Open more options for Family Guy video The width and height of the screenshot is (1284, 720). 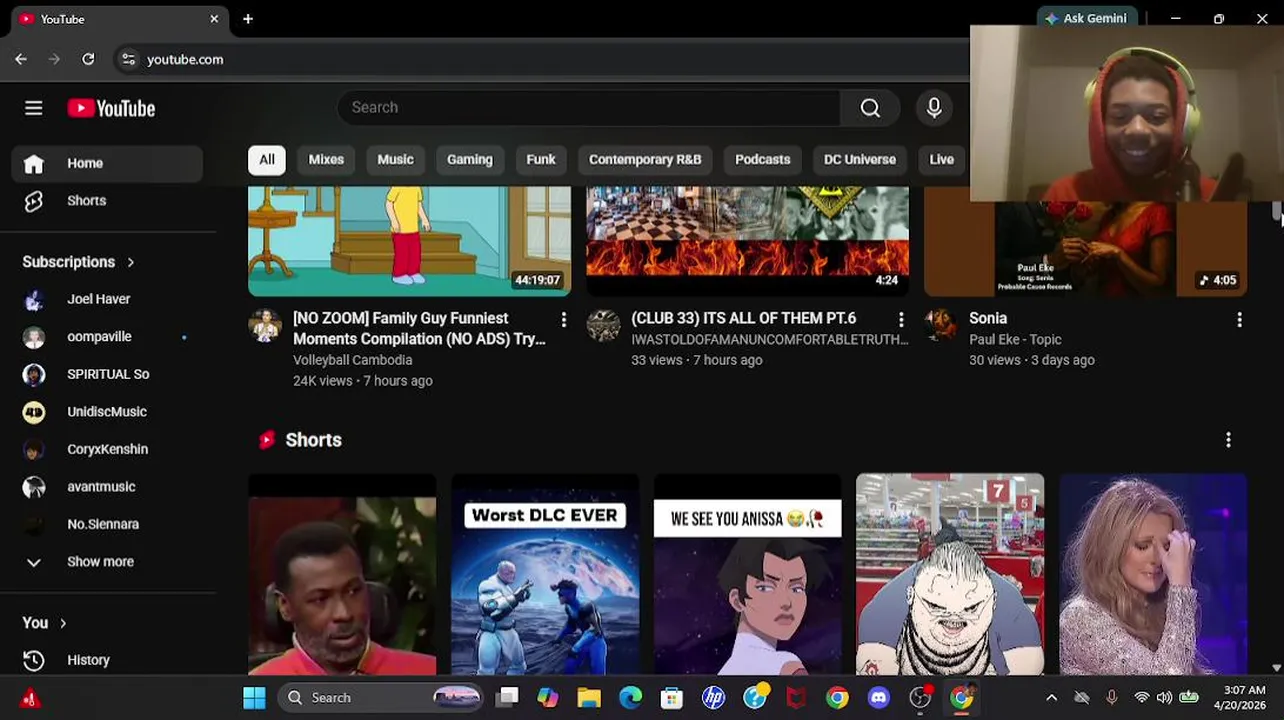click(x=563, y=320)
